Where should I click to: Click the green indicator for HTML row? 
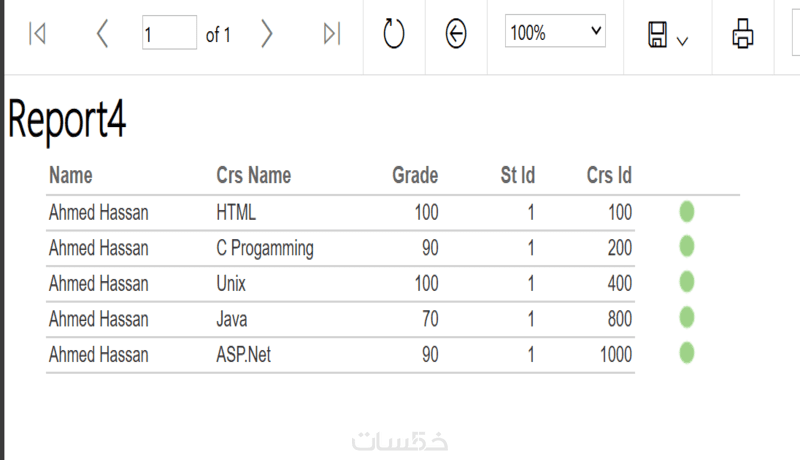[687, 211]
